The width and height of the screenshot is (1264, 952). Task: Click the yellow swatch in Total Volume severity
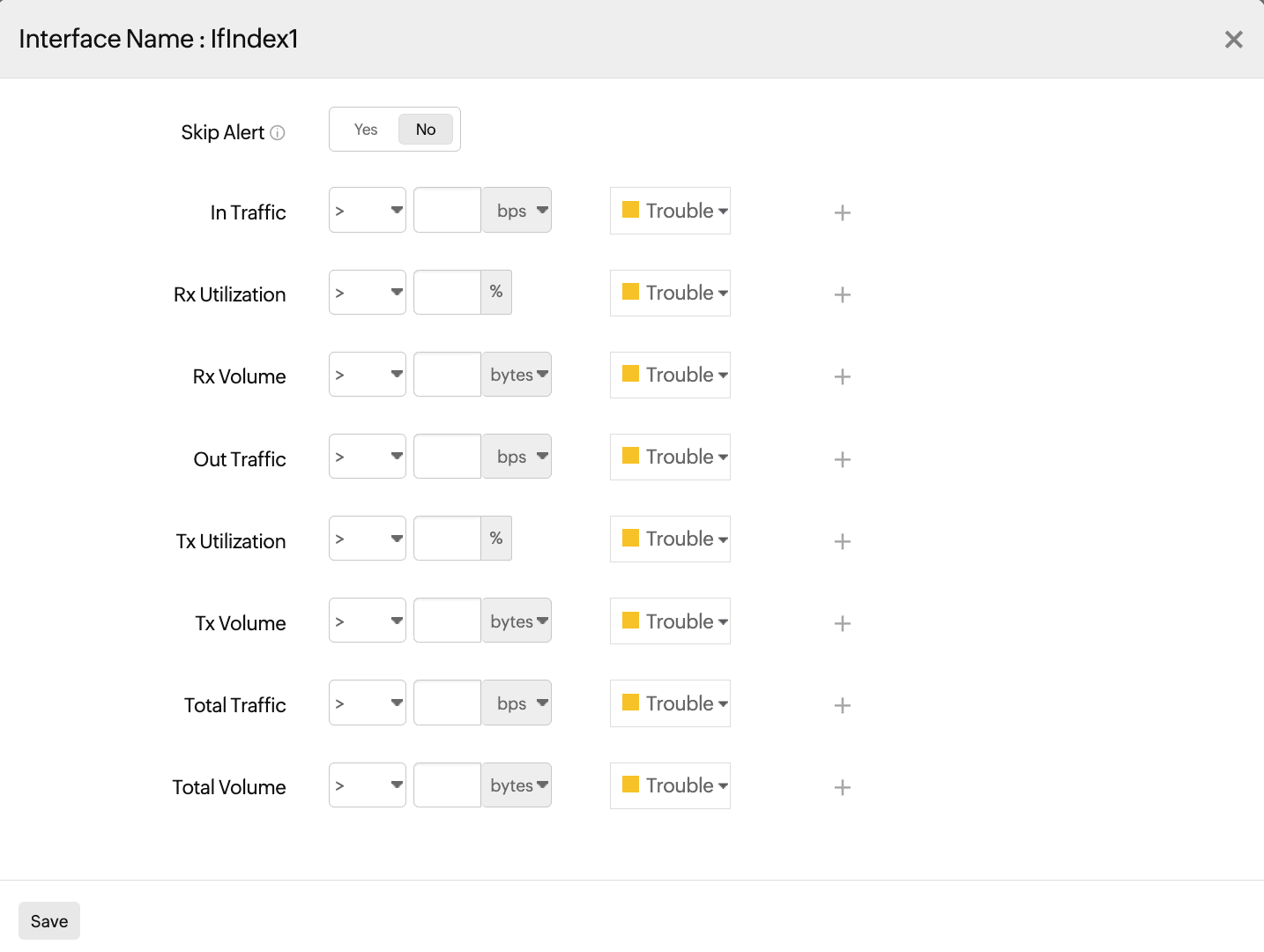[631, 785]
